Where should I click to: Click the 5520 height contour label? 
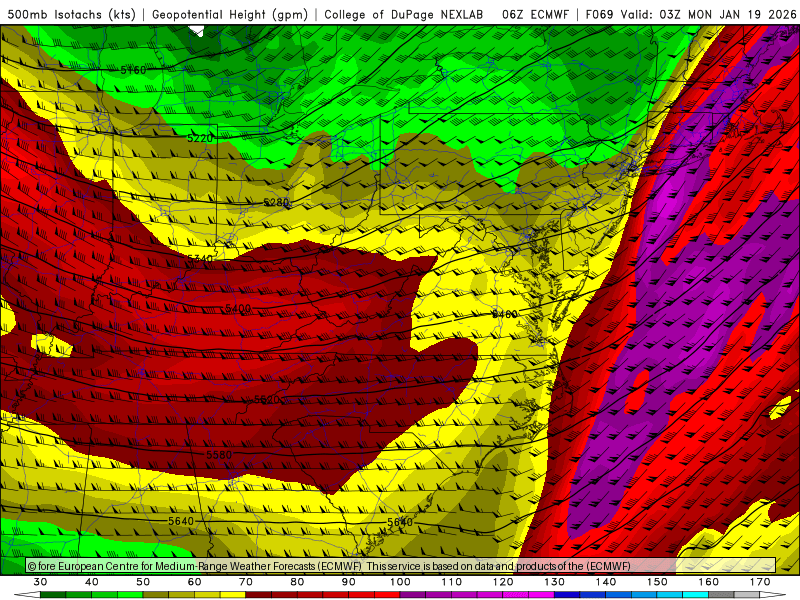267,399
